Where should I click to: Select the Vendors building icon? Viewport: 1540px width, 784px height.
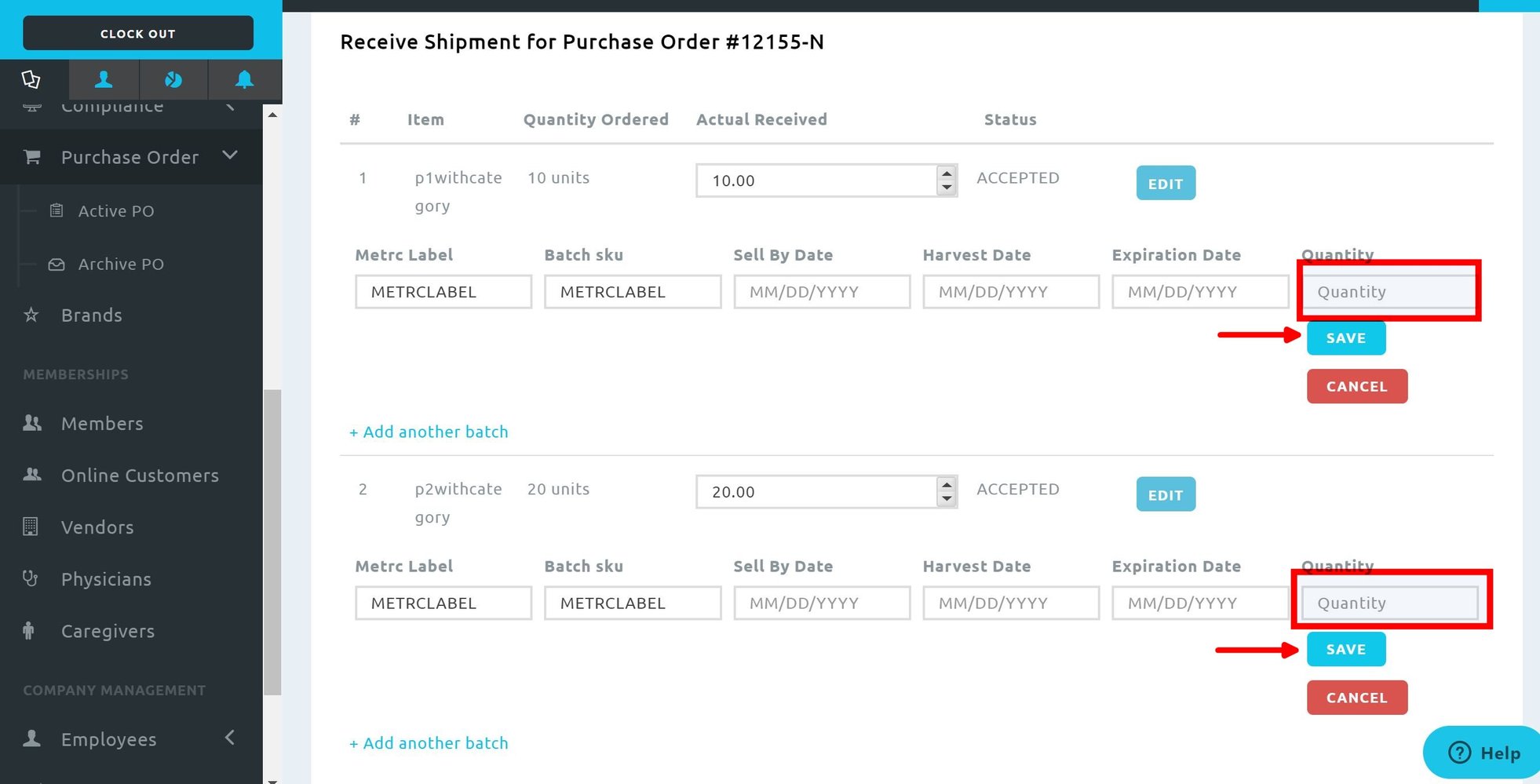31,527
